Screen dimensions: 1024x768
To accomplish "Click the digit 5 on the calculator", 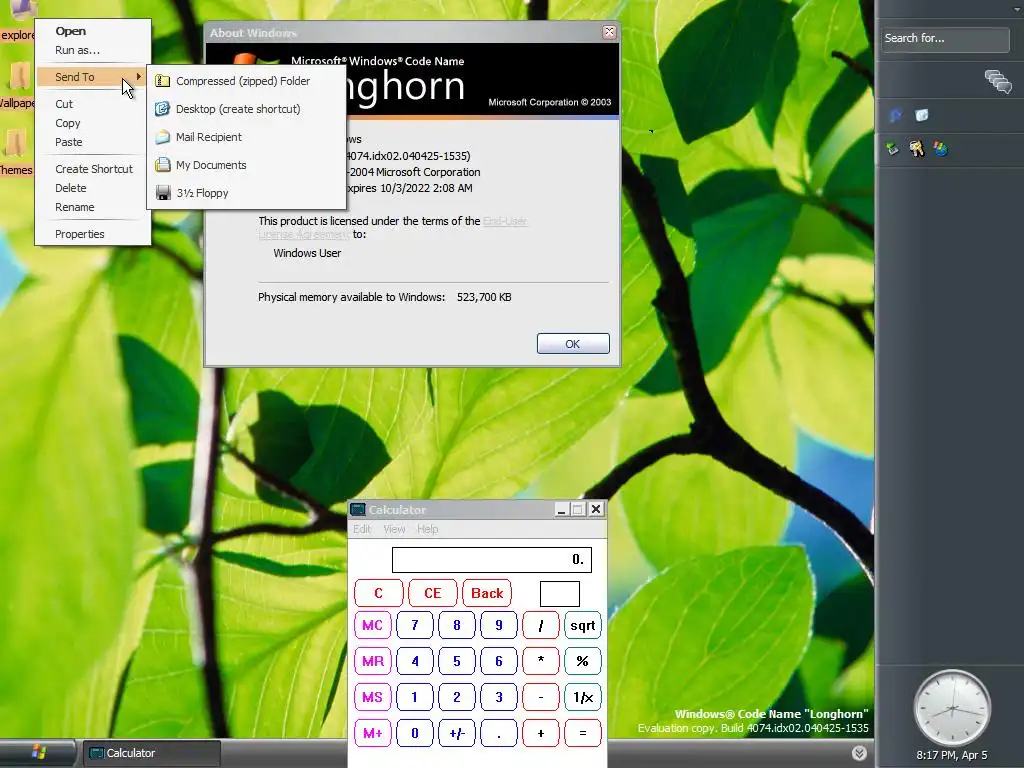I will pos(456,661).
